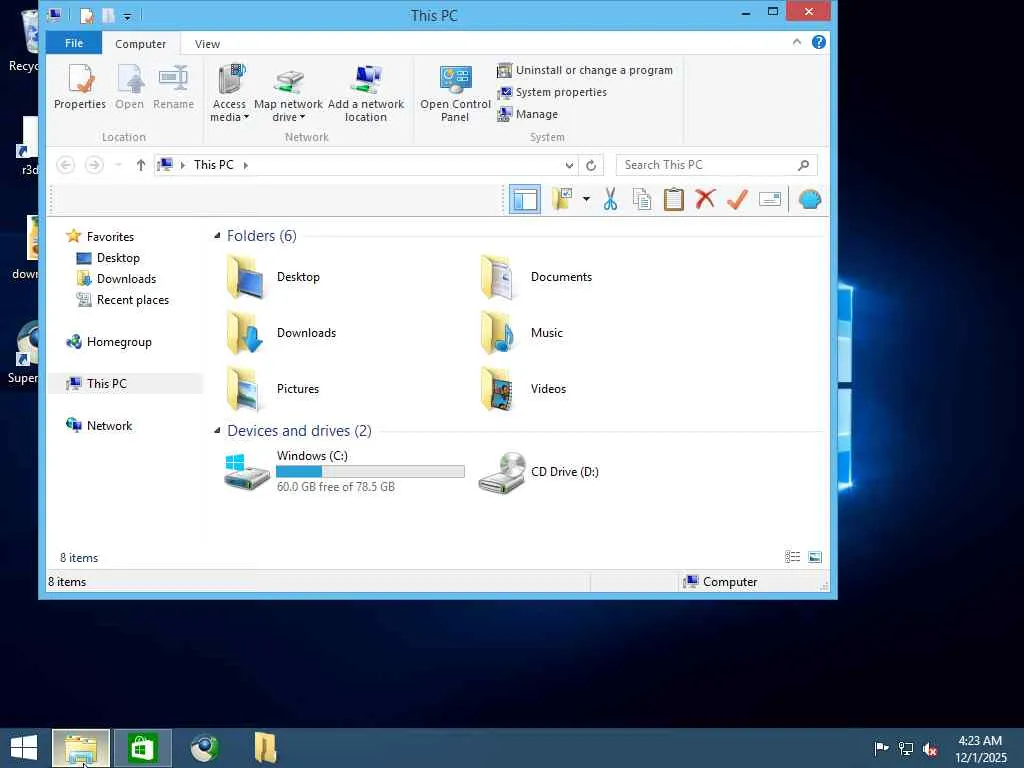
Task: Select the Windows (C:) drive
Action: pyautogui.click(x=344, y=471)
